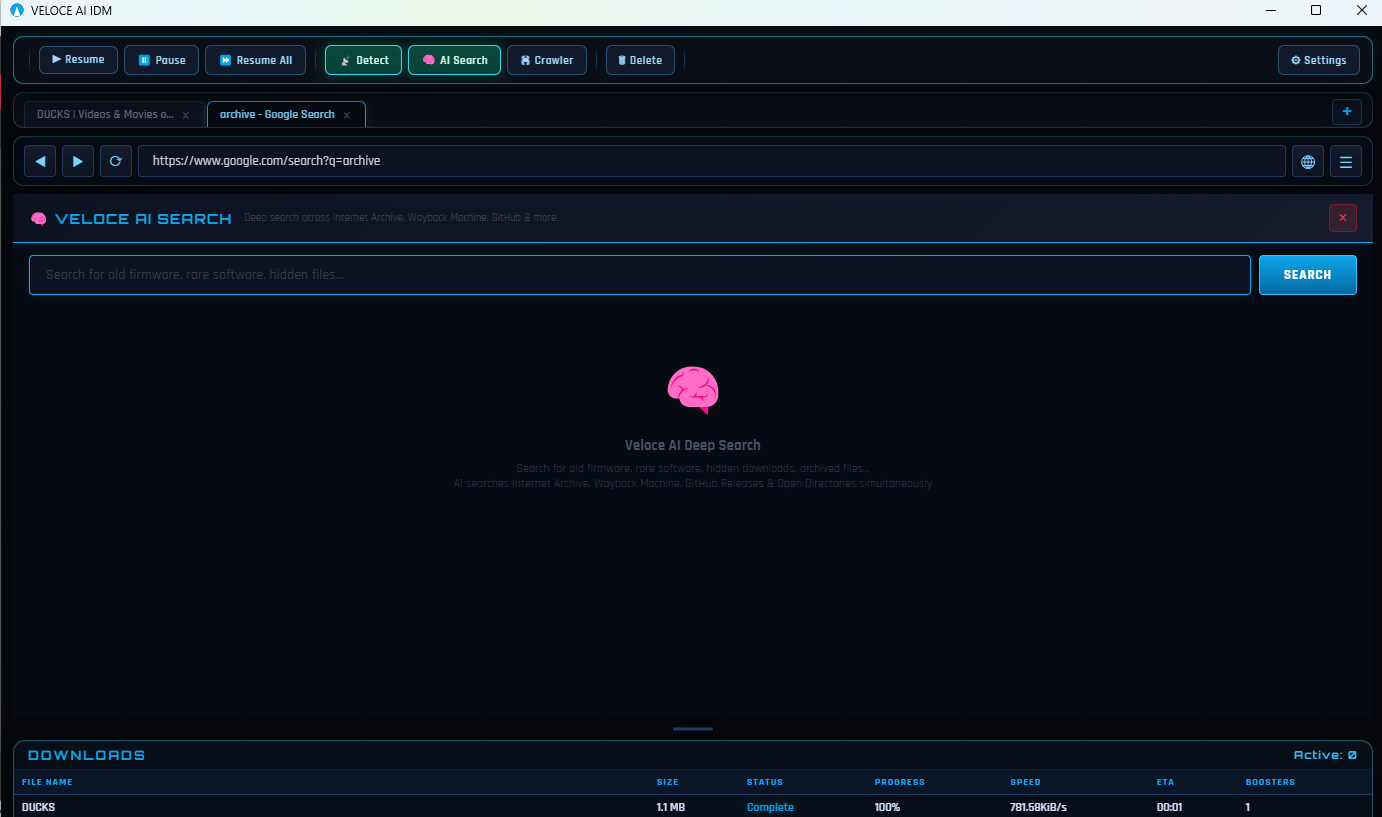Image resolution: width=1382 pixels, height=817 pixels.
Task: Click the SIZE column header
Action: coord(667,782)
